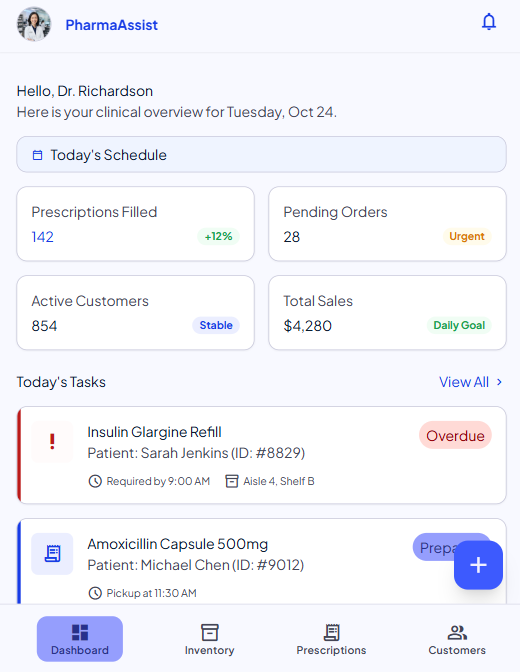
Task: Tap the floating plus add button
Action: click(478, 565)
